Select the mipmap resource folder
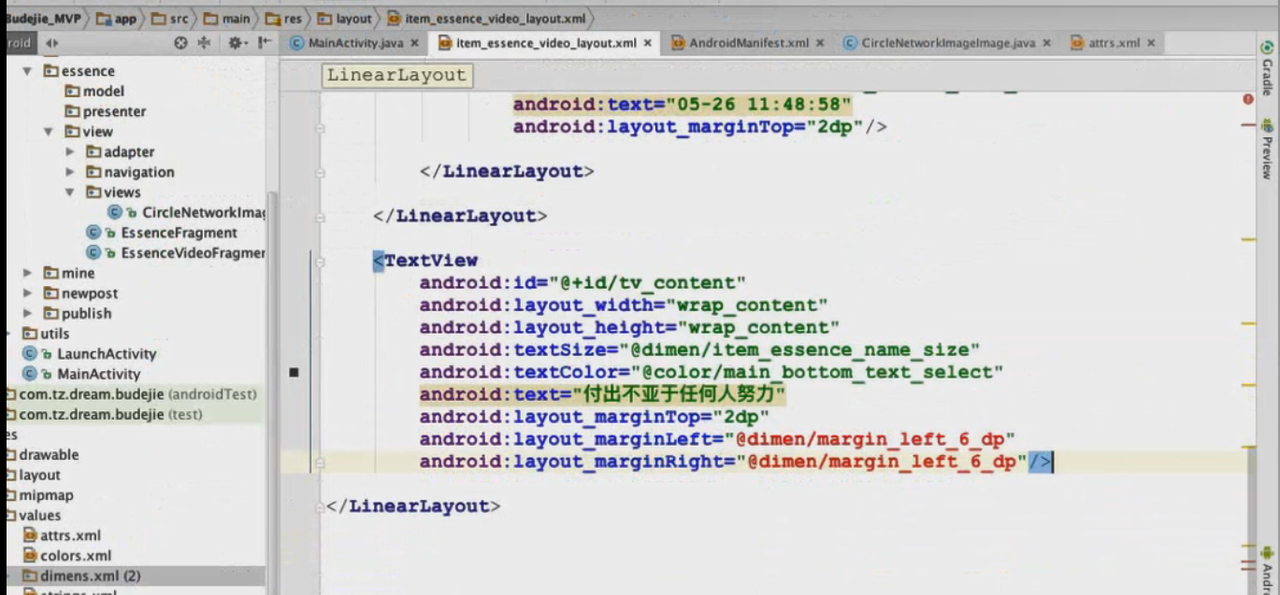 46,495
